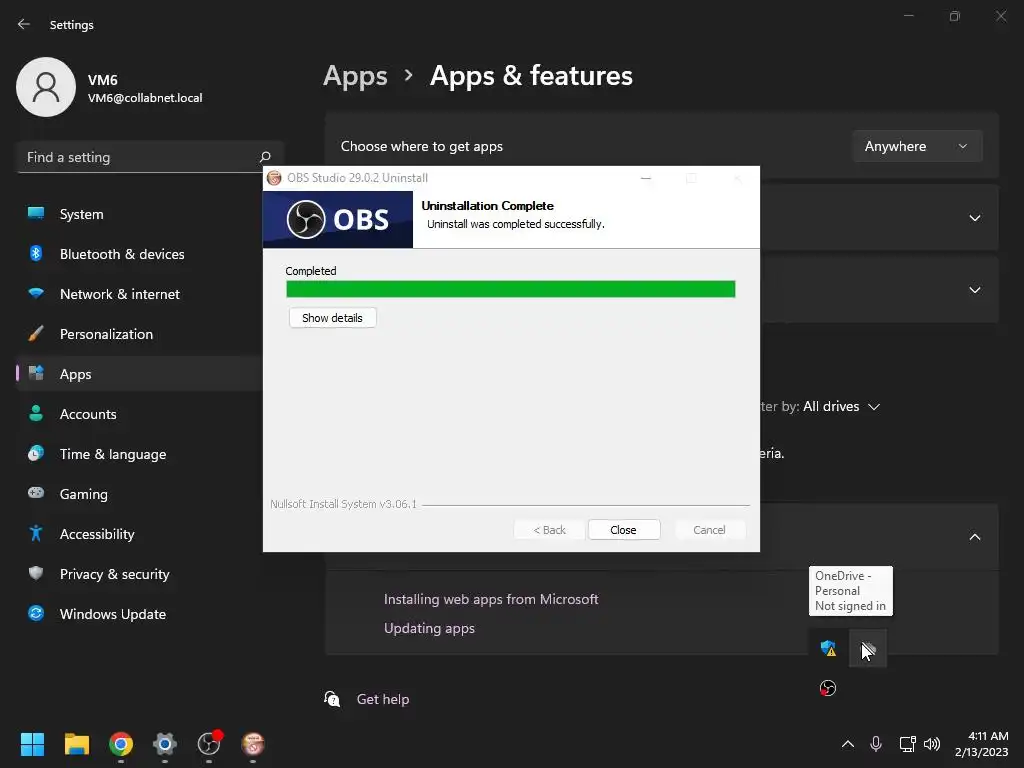This screenshot has width=1024, height=768.
Task: Click OneDrive icon in tray overflow
Action: click(x=868, y=648)
